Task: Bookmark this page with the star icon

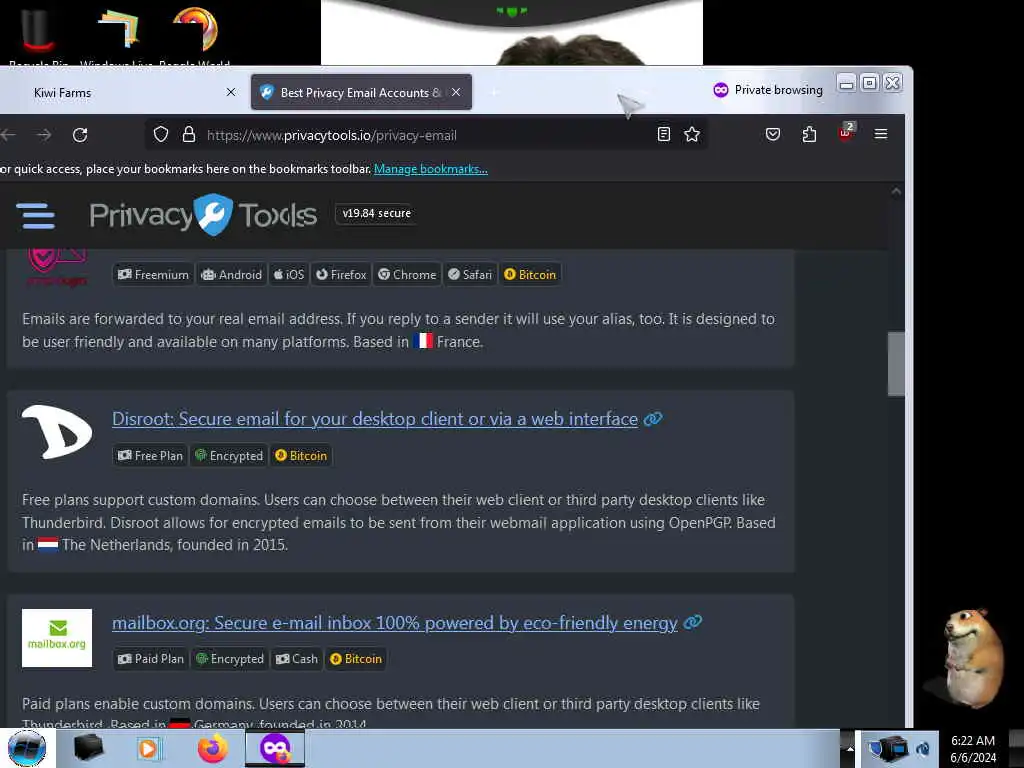Action: point(692,135)
